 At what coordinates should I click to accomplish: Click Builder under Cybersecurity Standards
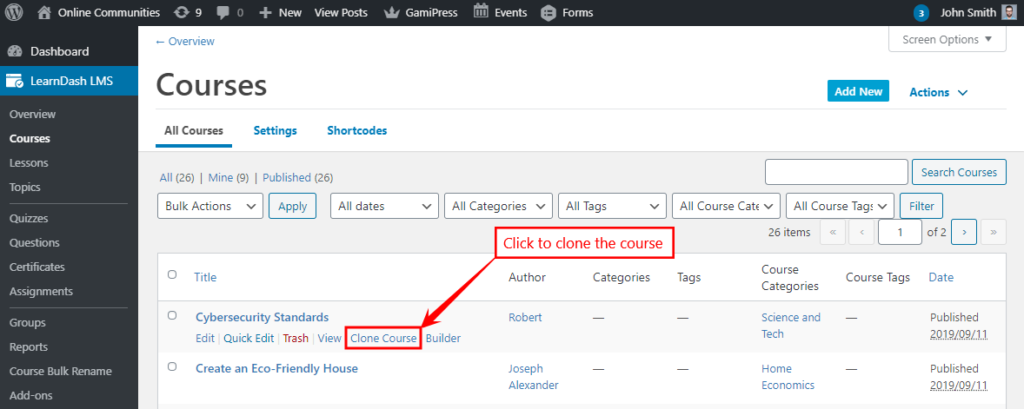[443, 338]
